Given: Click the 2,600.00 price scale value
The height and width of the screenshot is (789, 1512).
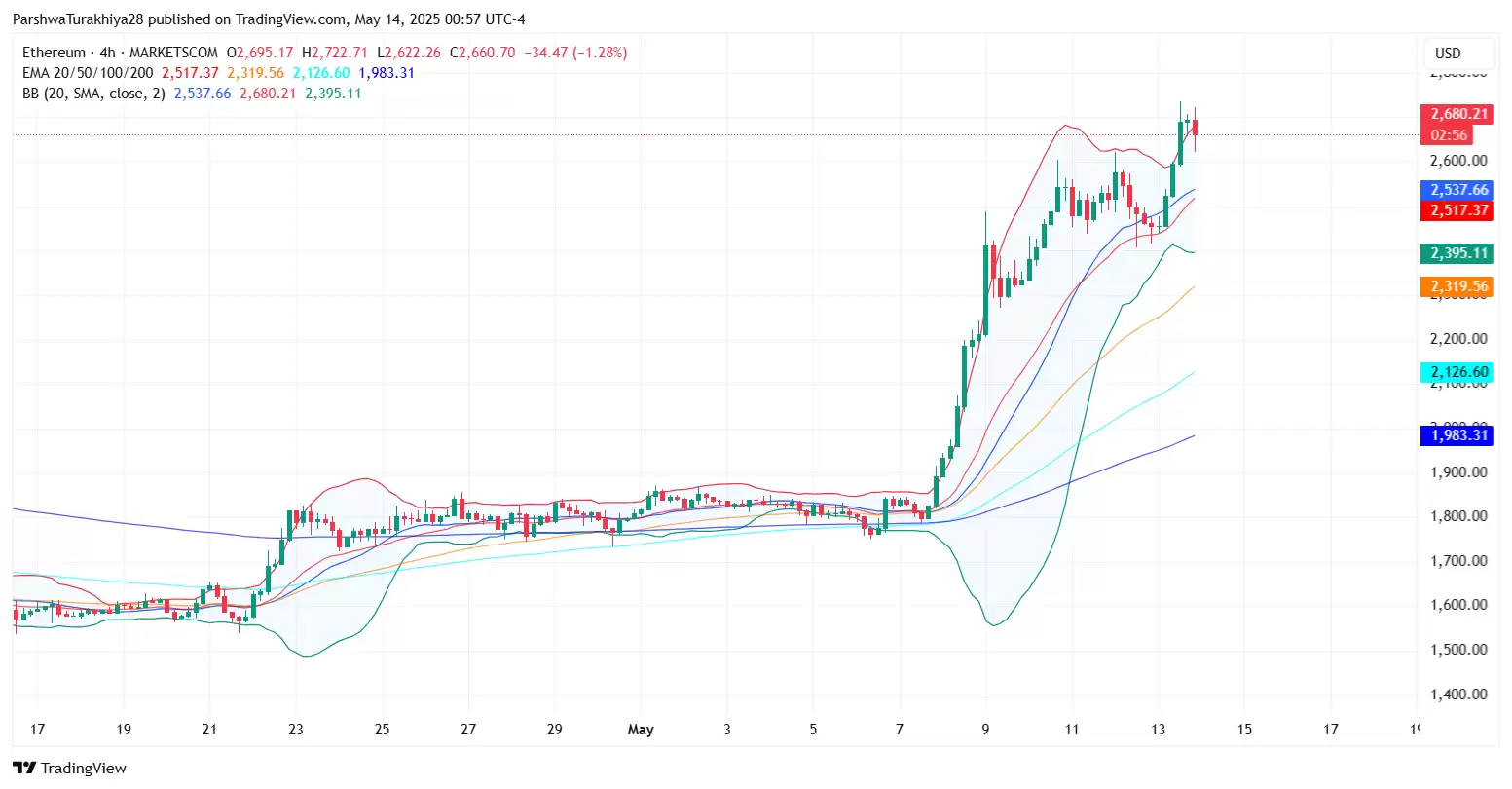Looking at the screenshot, I should coord(1459,160).
